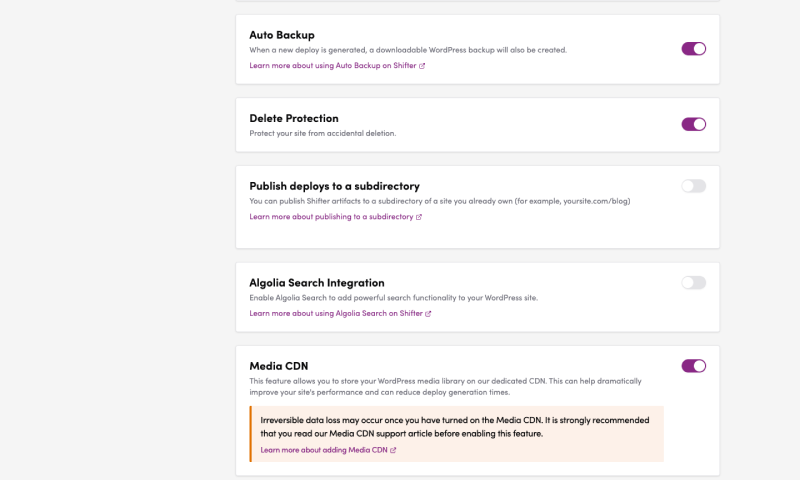The width and height of the screenshot is (800, 480).
Task: Click 'You can publish Shifter artifacts' description
Action: coord(440,201)
